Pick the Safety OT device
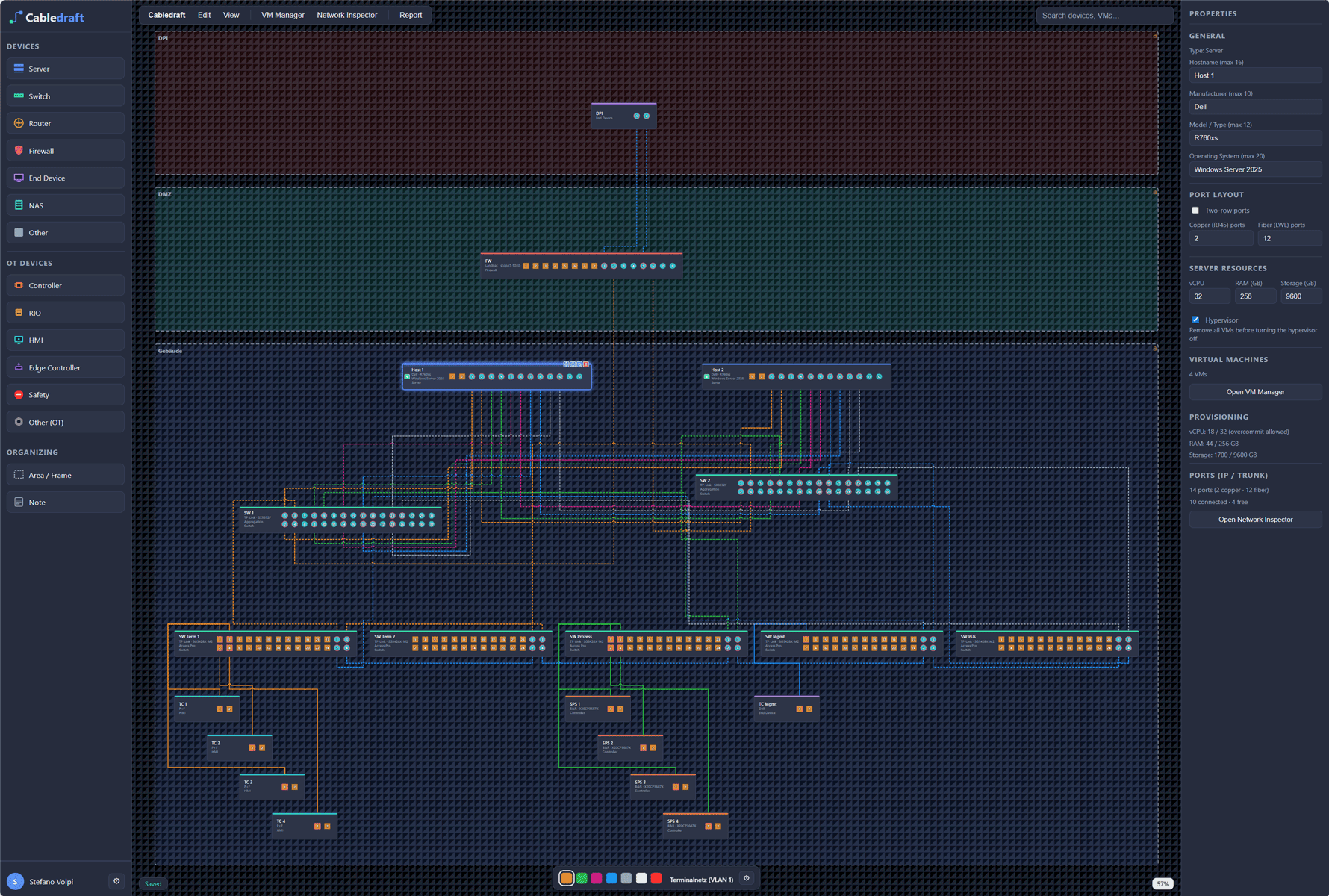This screenshot has height=896, width=1329. click(x=66, y=395)
